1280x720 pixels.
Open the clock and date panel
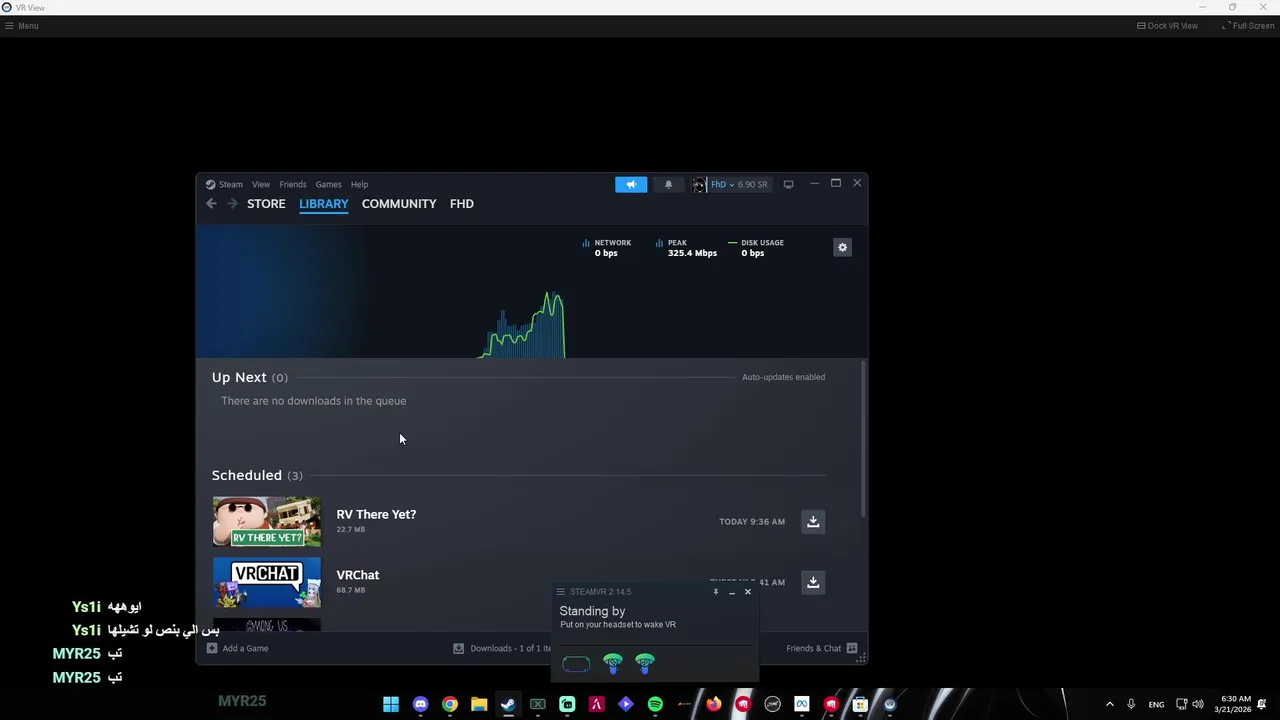(x=1232, y=704)
